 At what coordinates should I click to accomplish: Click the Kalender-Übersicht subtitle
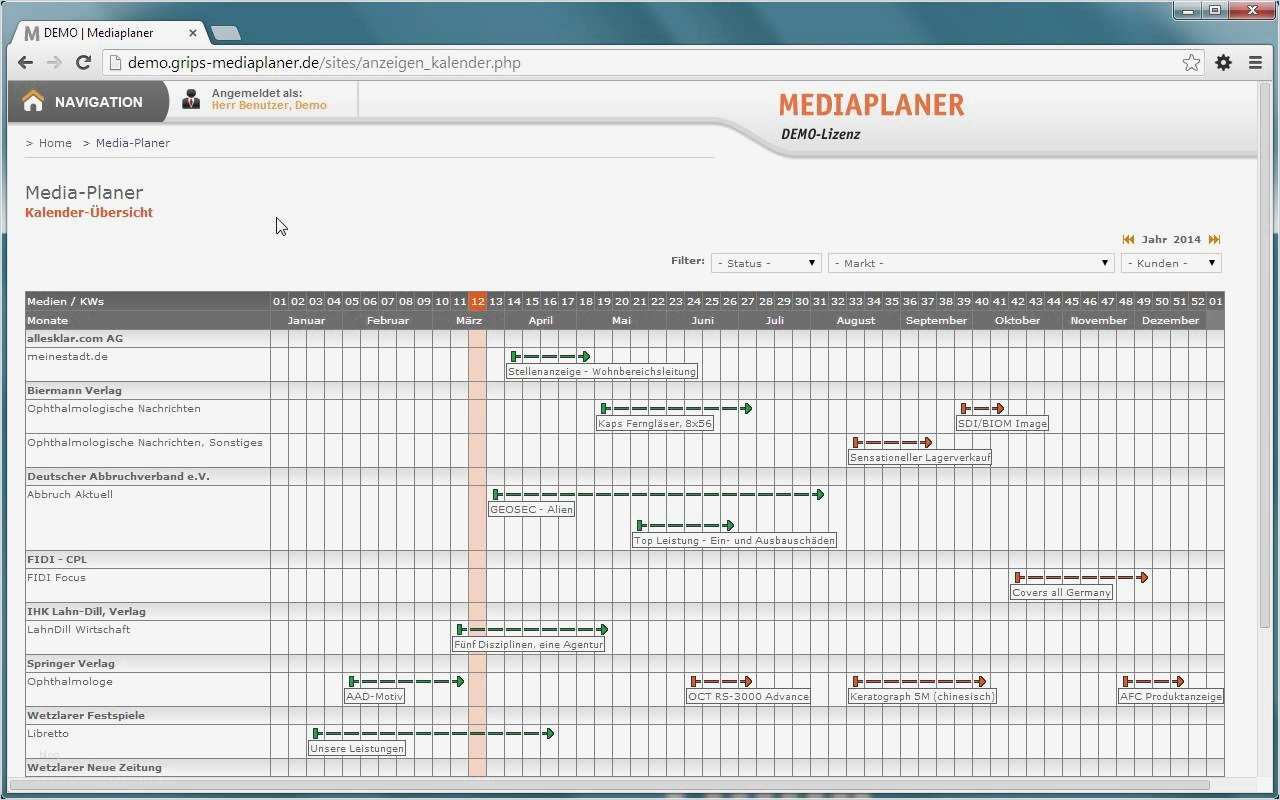pos(89,212)
